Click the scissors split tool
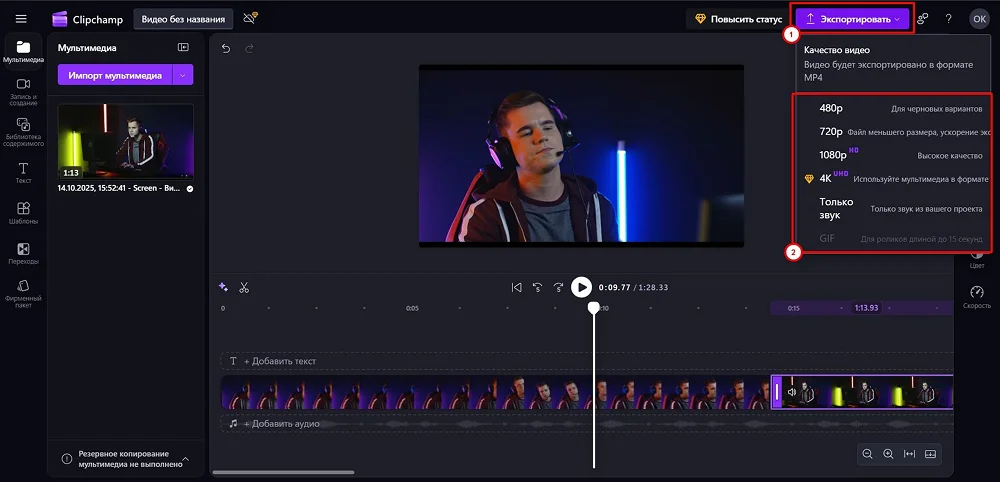This screenshot has width=1000, height=482. pyautogui.click(x=244, y=288)
